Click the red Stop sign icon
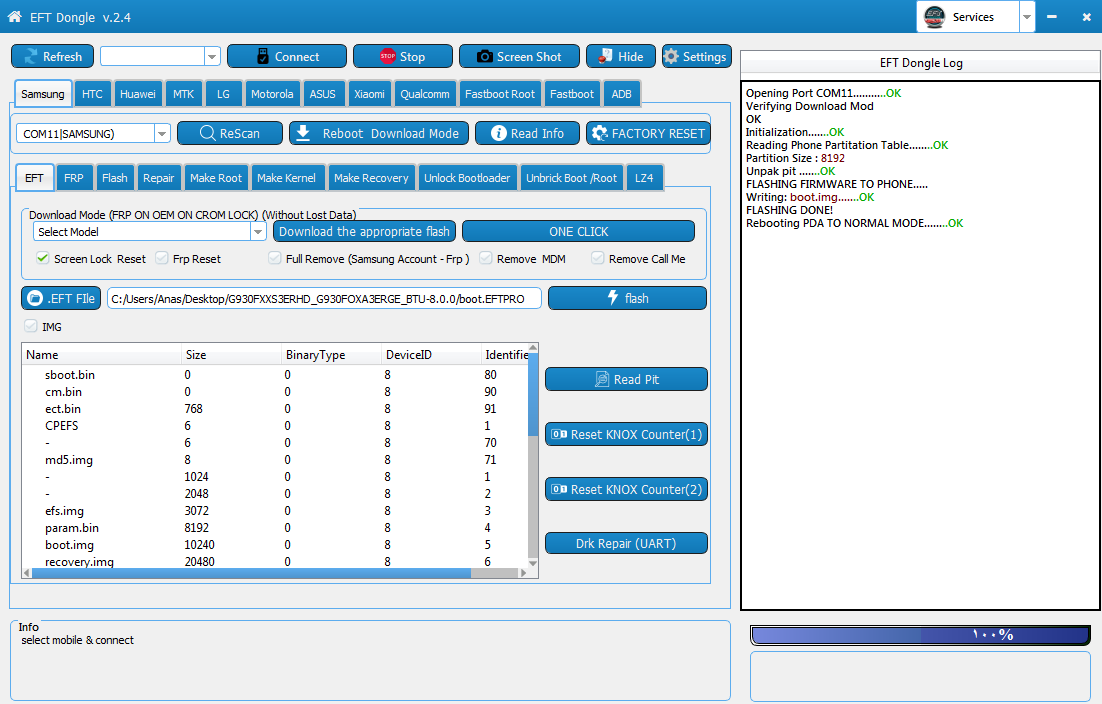The image size is (1102, 704). (387, 57)
